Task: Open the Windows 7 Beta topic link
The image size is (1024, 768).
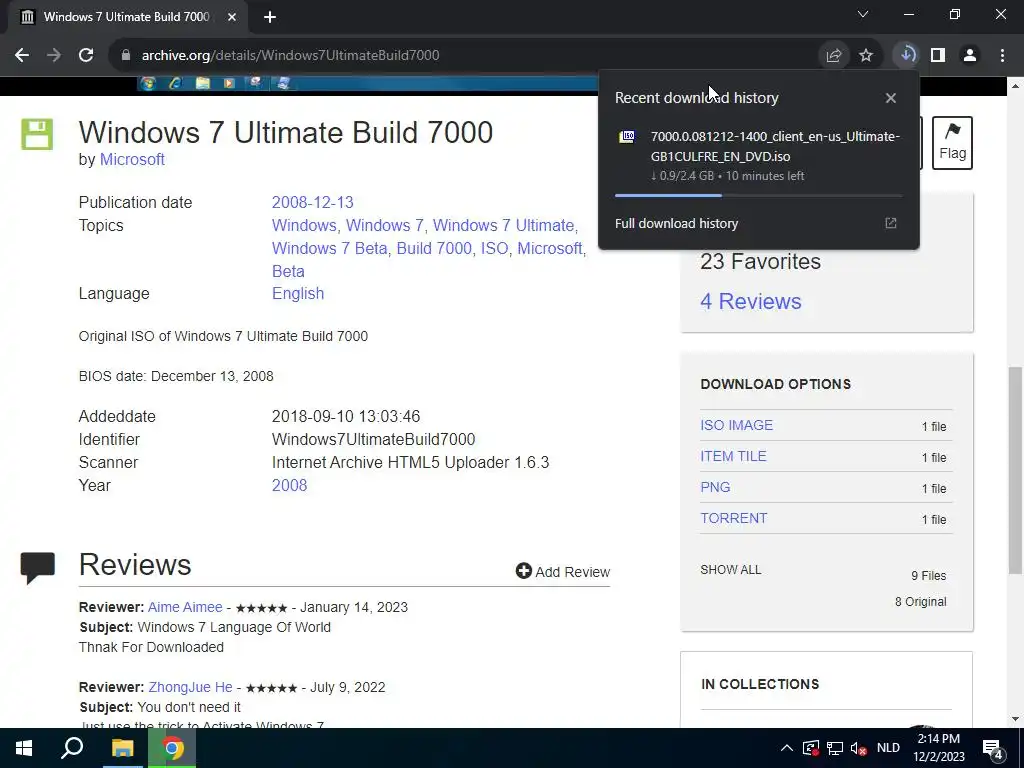Action: (x=329, y=248)
